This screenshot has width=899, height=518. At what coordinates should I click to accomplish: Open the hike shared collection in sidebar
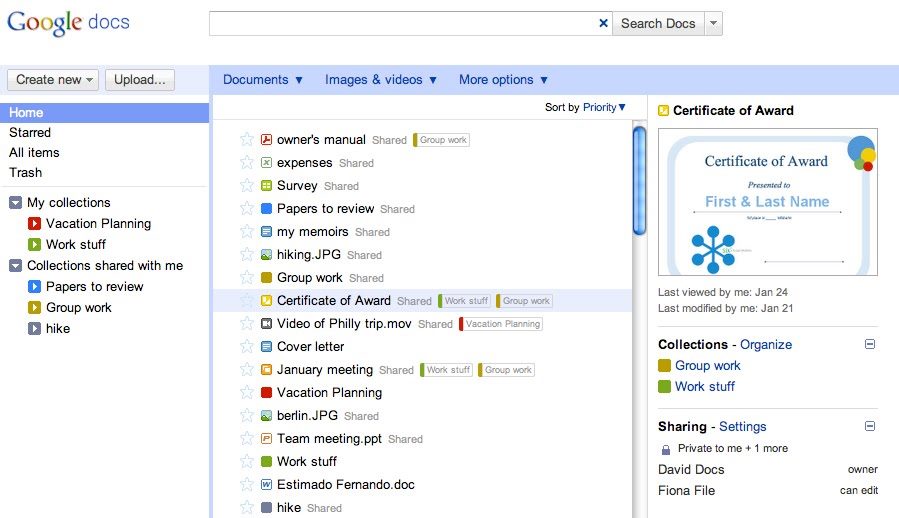coord(58,329)
